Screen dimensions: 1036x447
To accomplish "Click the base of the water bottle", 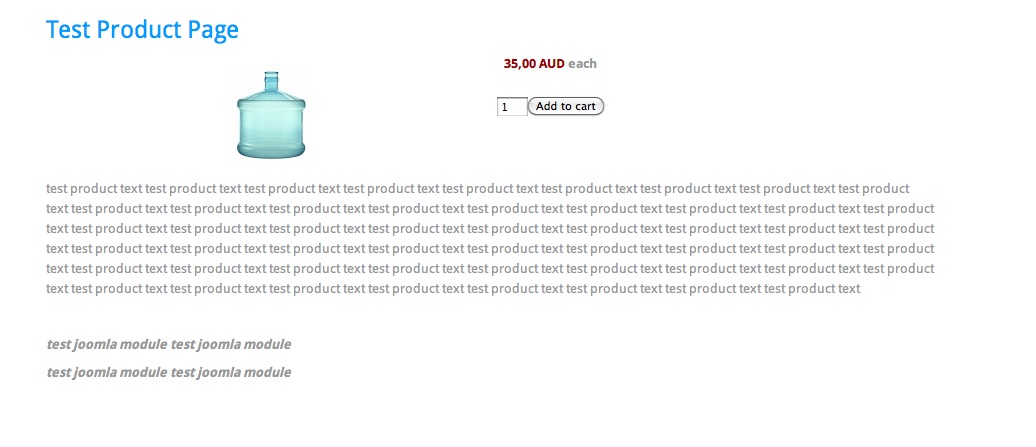I will coord(271,150).
